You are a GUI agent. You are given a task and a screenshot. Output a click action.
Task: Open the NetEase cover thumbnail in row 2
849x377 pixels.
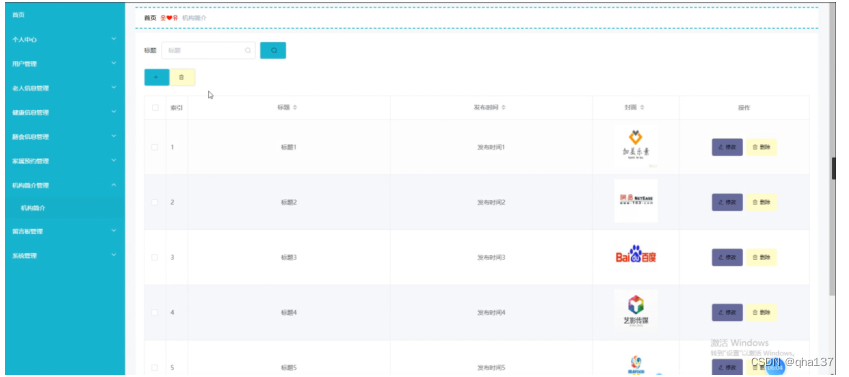(x=636, y=201)
